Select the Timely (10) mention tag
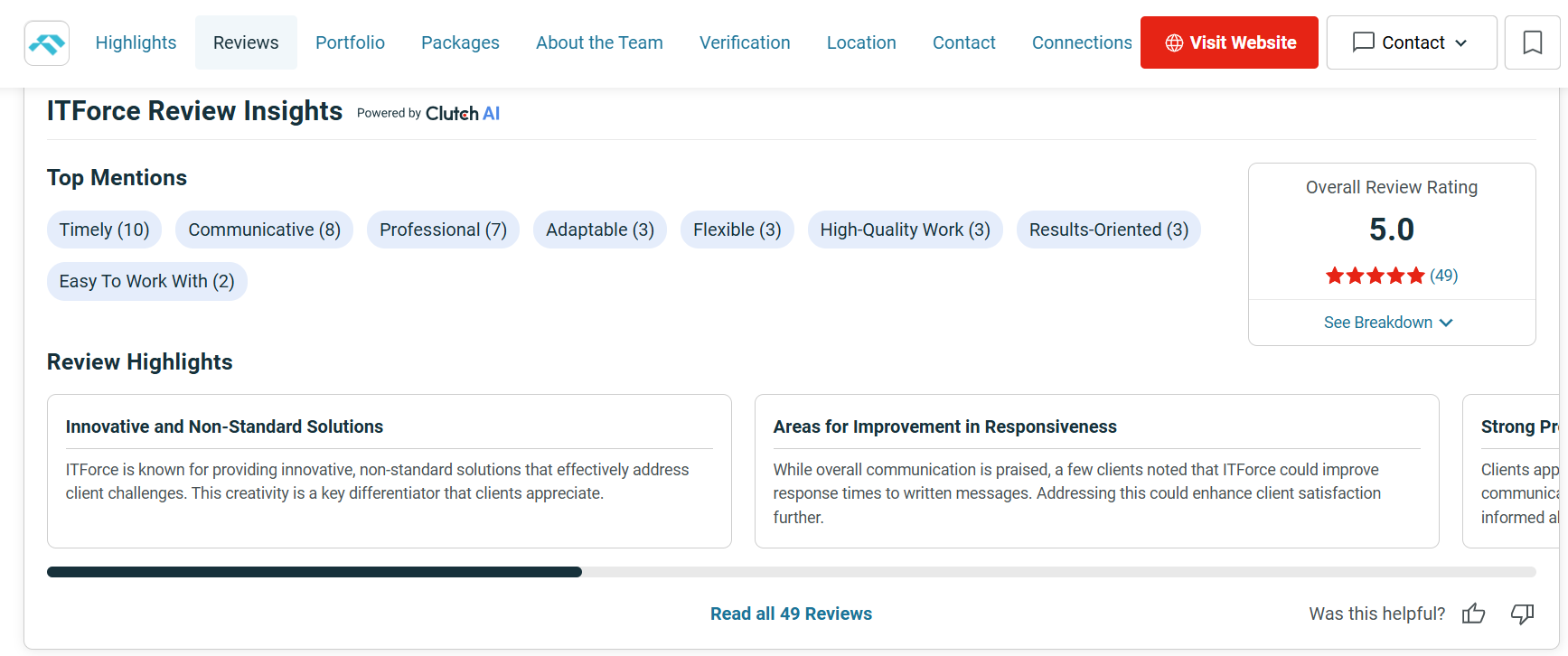The image size is (1568, 656). tap(104, 230)
